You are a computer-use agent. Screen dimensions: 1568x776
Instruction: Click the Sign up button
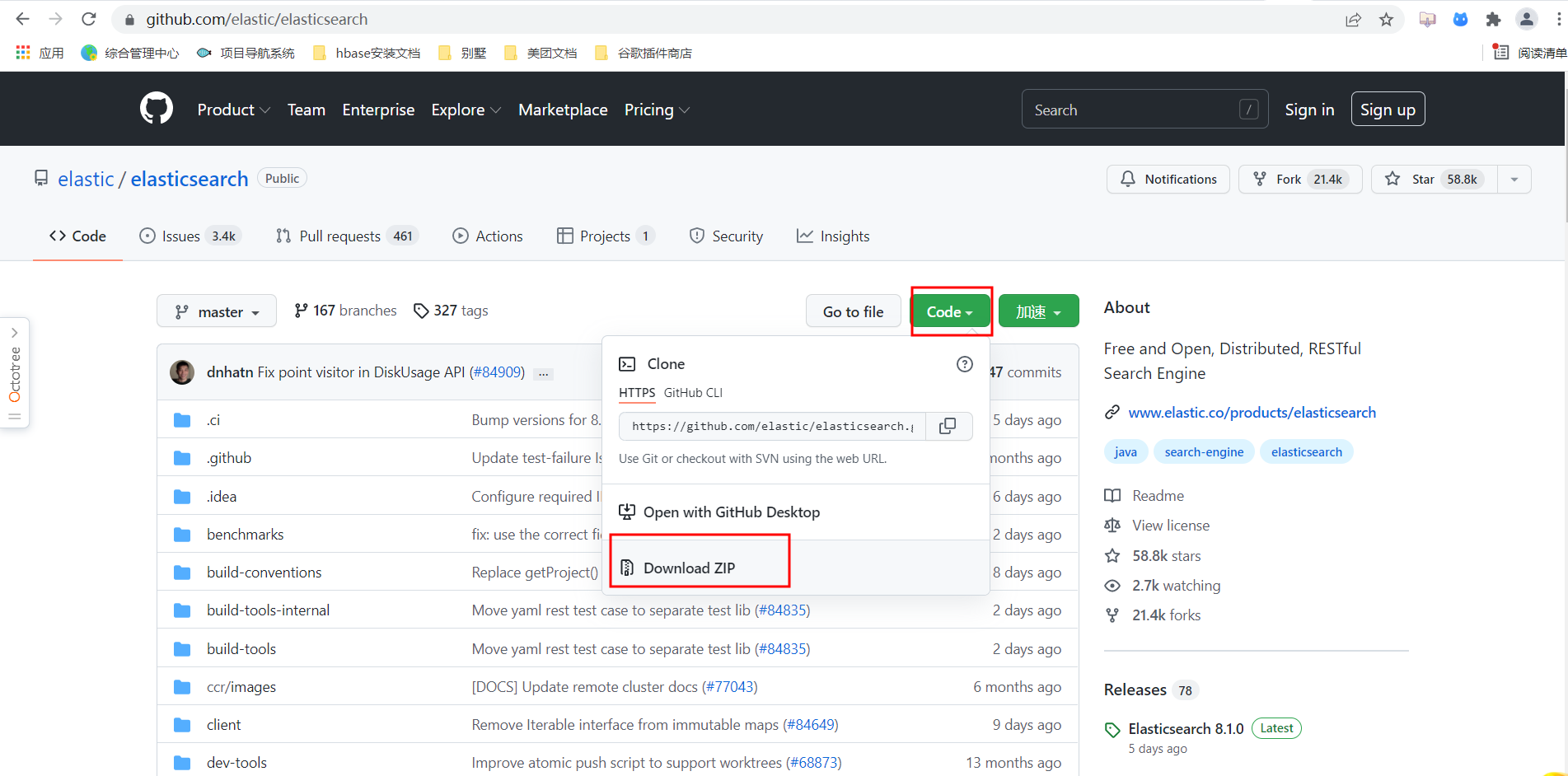pos(1388,110)
